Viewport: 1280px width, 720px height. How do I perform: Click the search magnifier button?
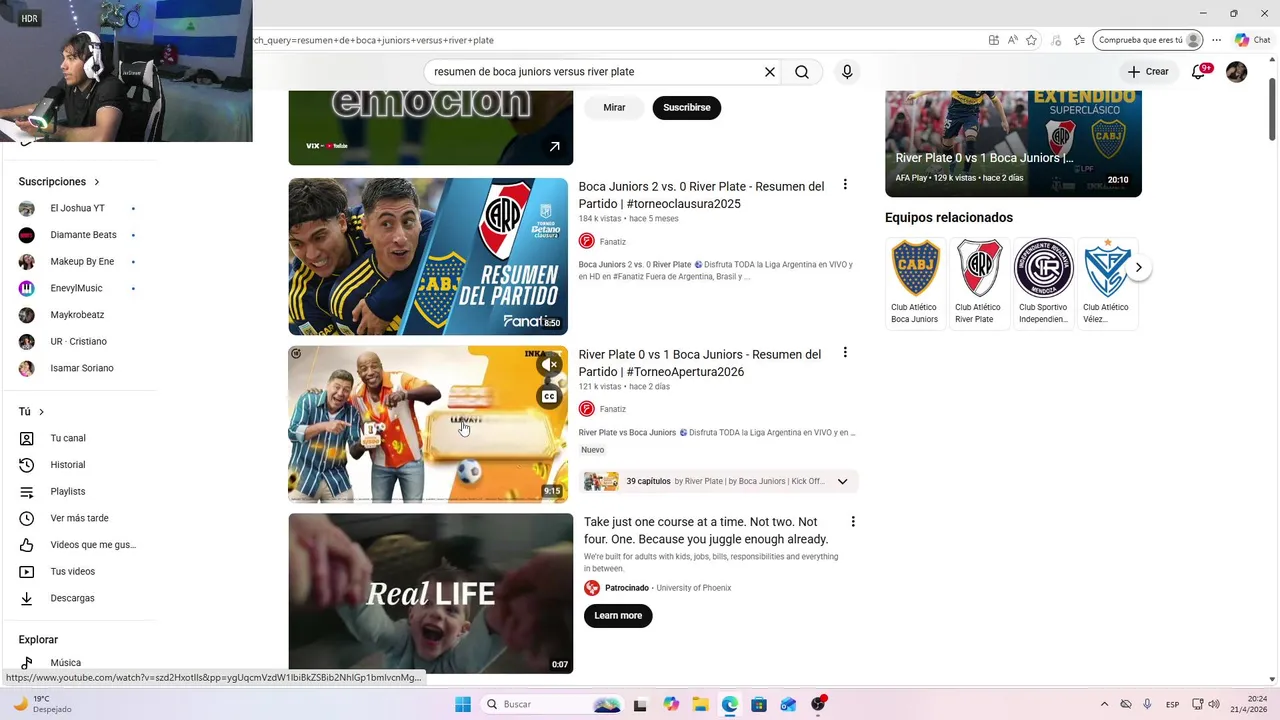pos(802,72)
